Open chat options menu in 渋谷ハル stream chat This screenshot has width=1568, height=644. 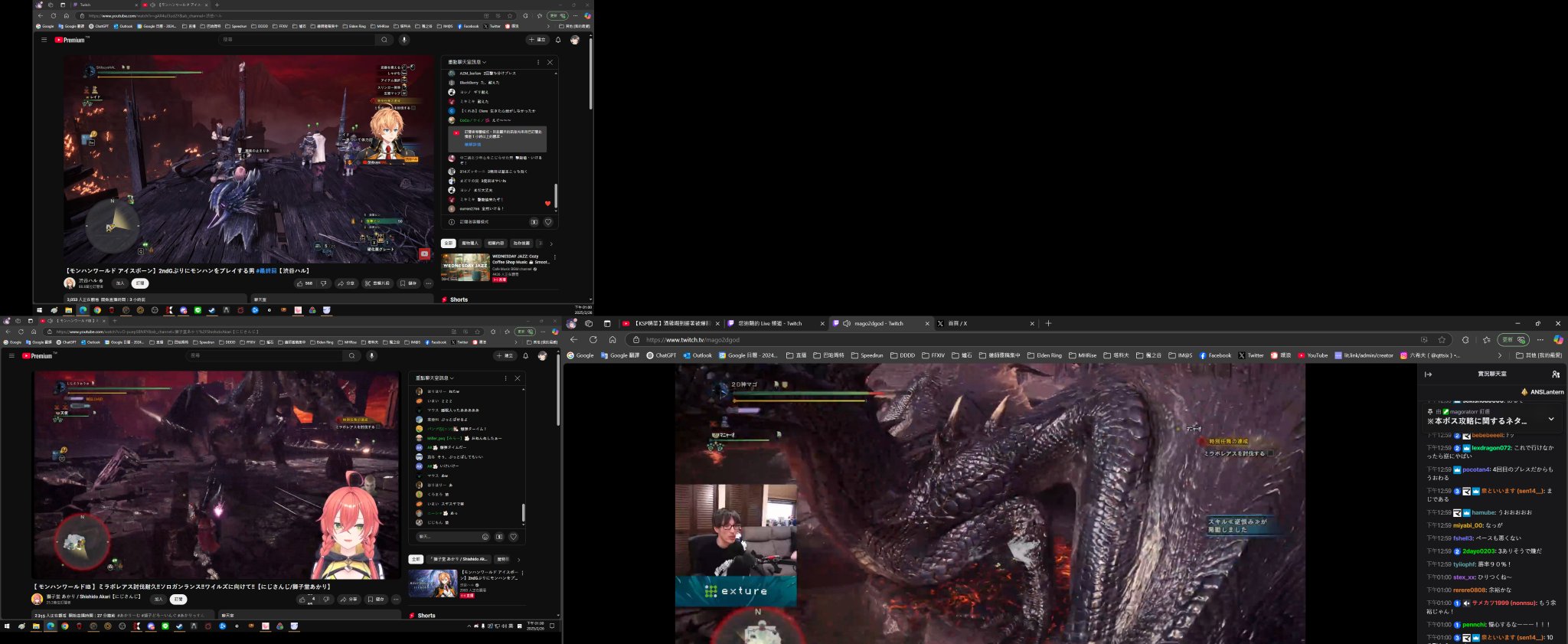pos(538,62)
